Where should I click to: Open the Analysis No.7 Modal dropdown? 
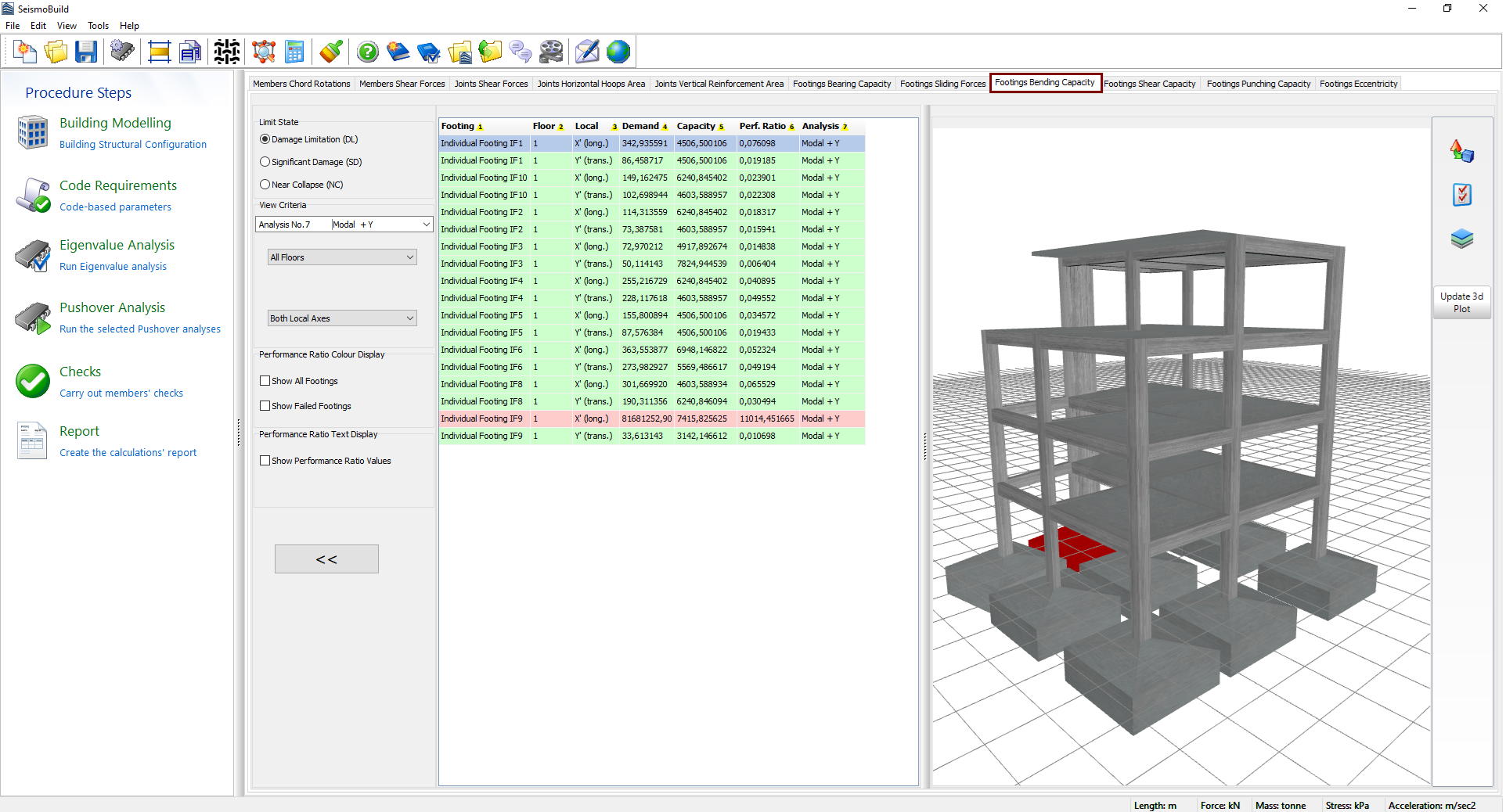(426, 225)
